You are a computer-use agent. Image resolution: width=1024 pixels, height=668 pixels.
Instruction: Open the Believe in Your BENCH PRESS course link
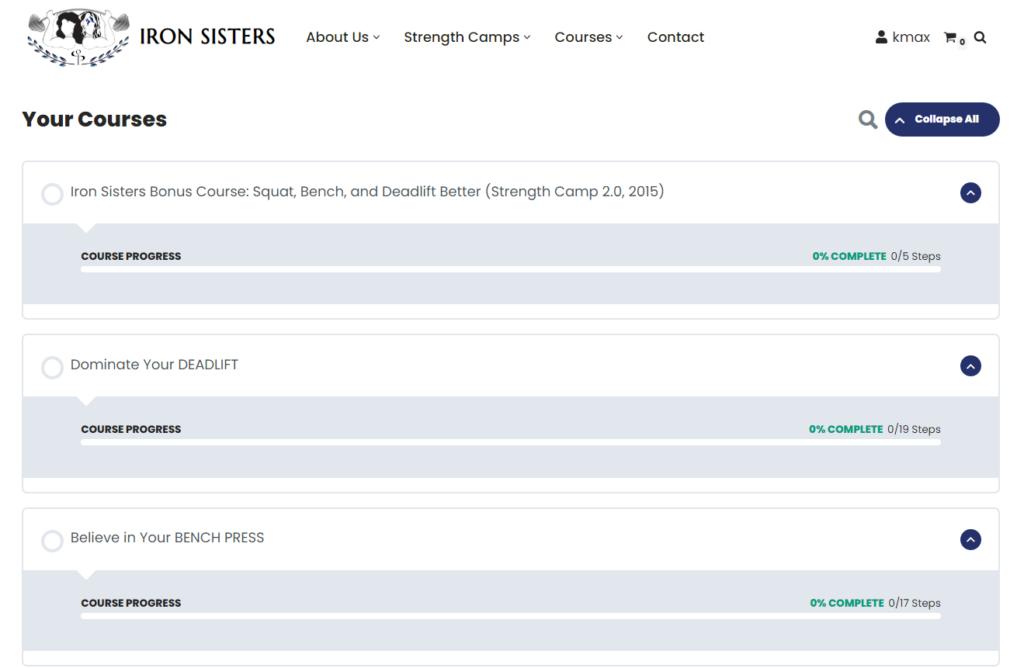pos(167,537)
